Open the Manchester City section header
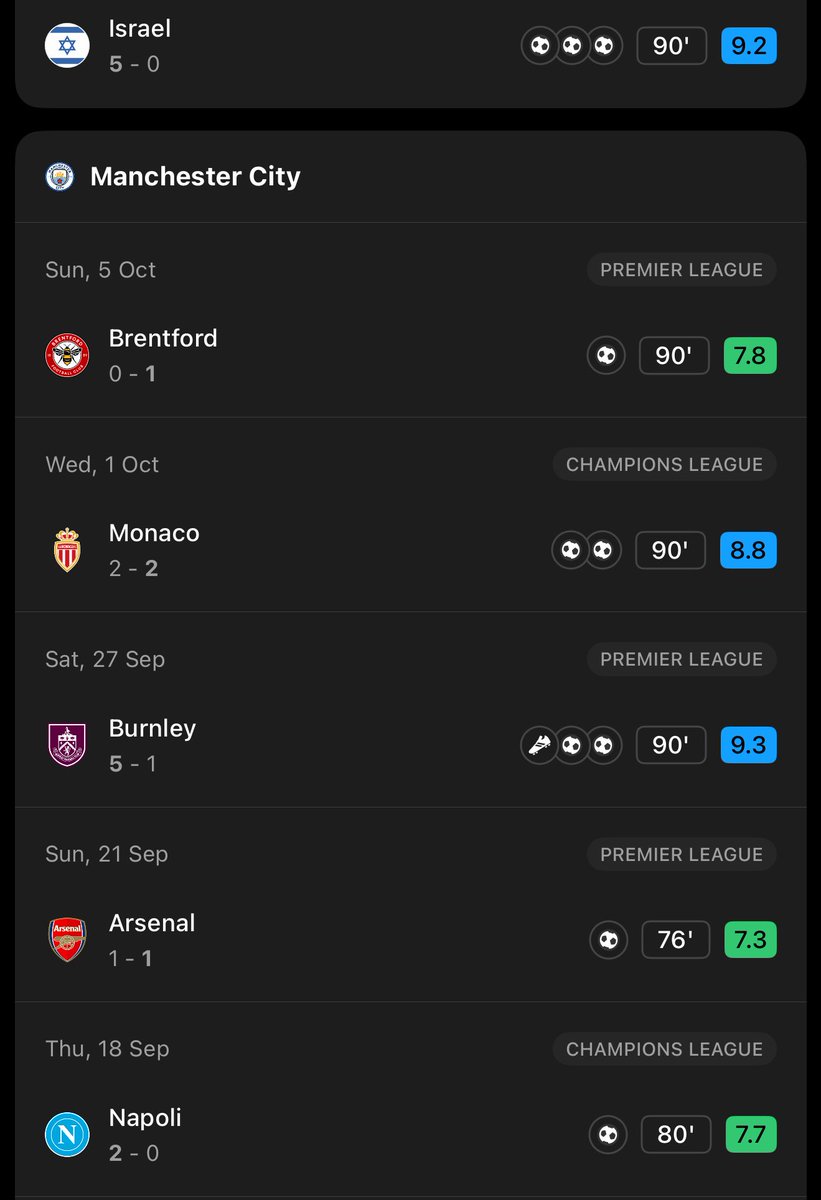 410,177
